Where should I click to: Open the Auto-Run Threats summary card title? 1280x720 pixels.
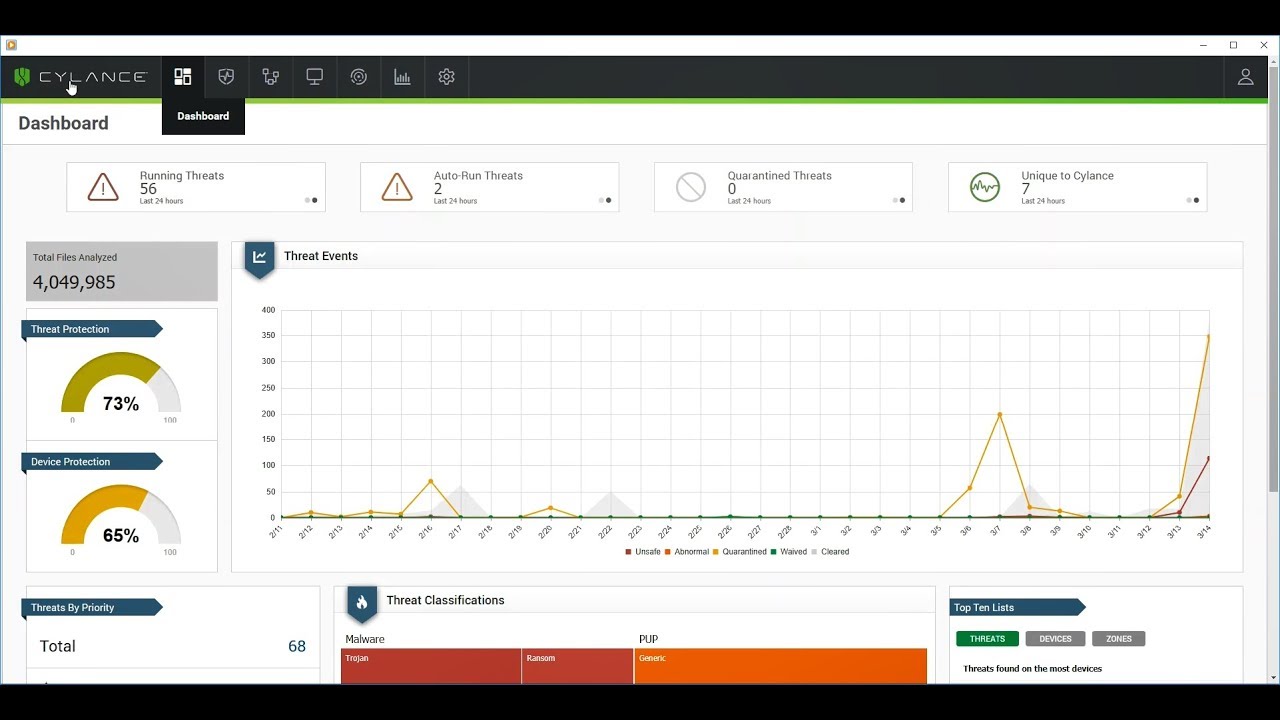tap(478, 176)
